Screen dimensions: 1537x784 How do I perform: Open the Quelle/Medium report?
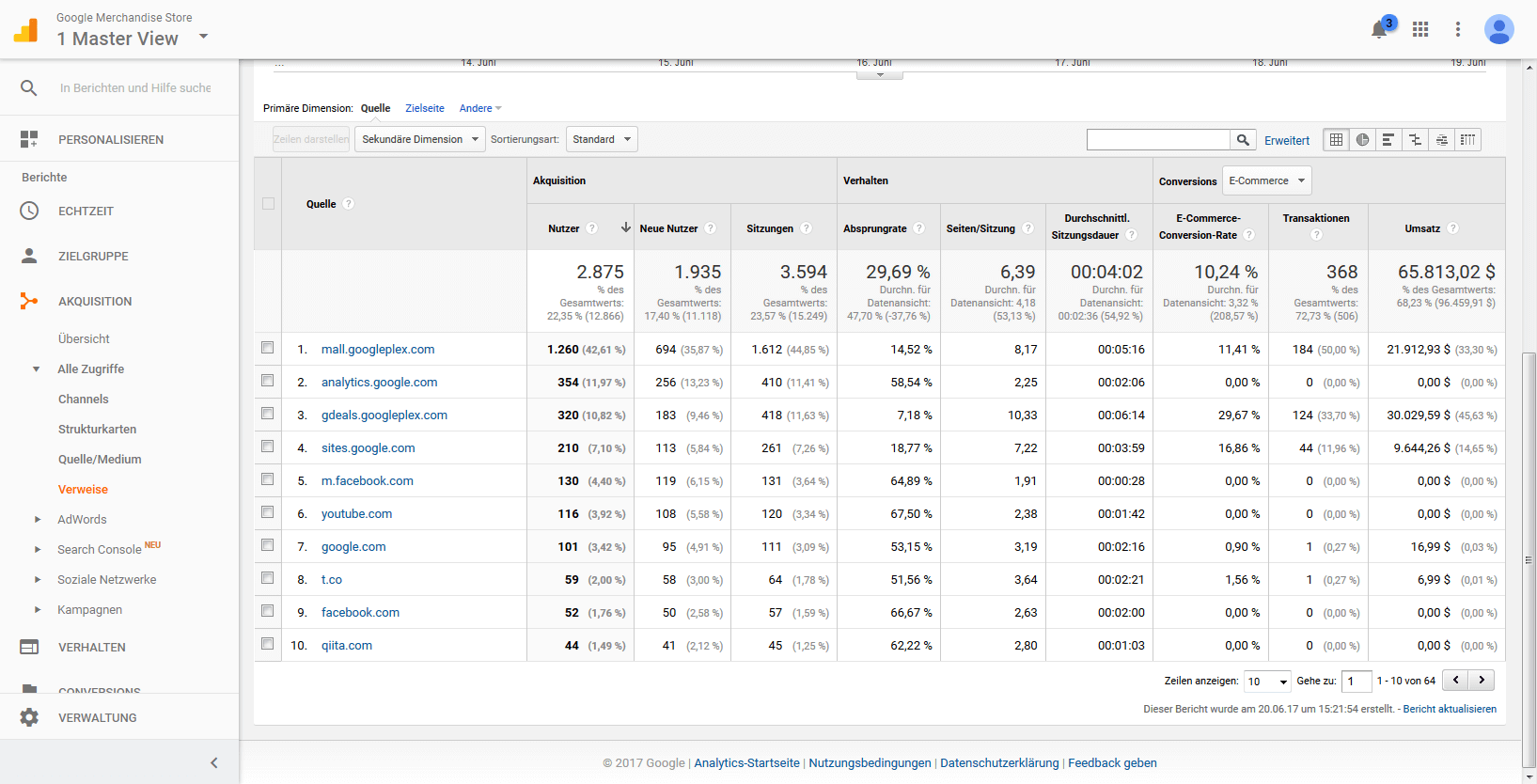tap(100, 459)
